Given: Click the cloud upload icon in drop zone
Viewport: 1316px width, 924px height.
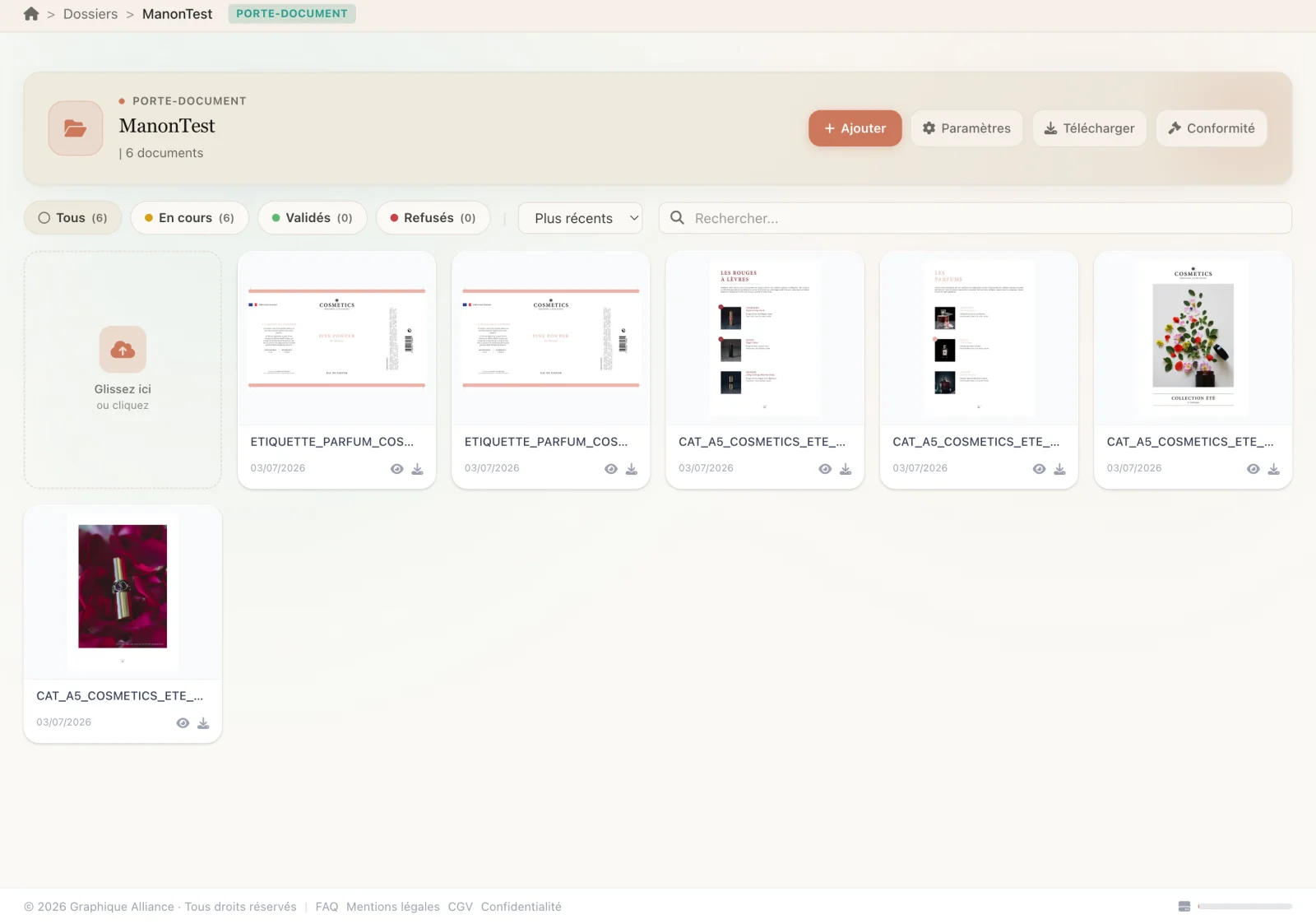Looking at the screenshot, I should [123, 350].
